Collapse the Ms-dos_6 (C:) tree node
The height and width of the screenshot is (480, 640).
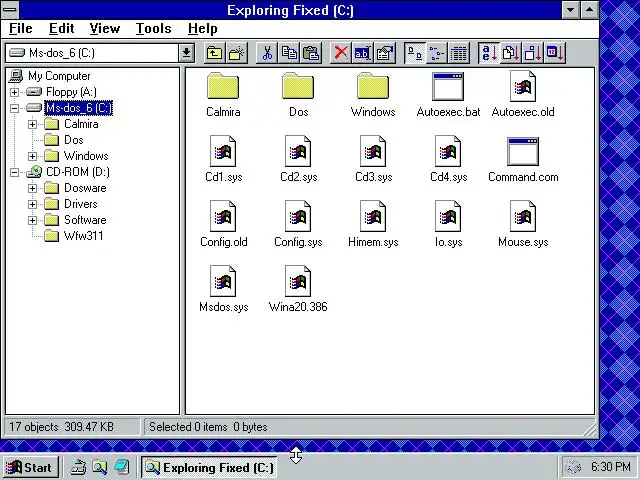[14, 108]
